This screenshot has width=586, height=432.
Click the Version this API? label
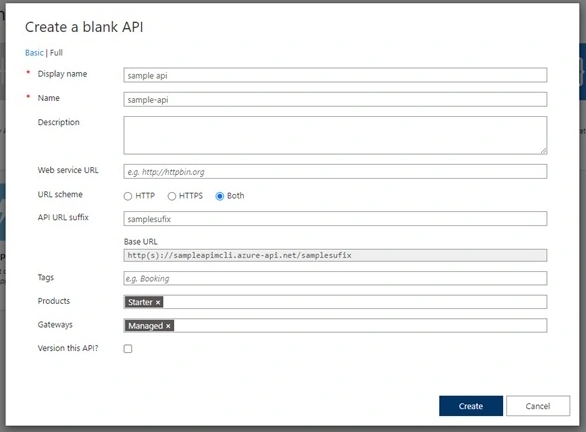(x=68, y=348)
